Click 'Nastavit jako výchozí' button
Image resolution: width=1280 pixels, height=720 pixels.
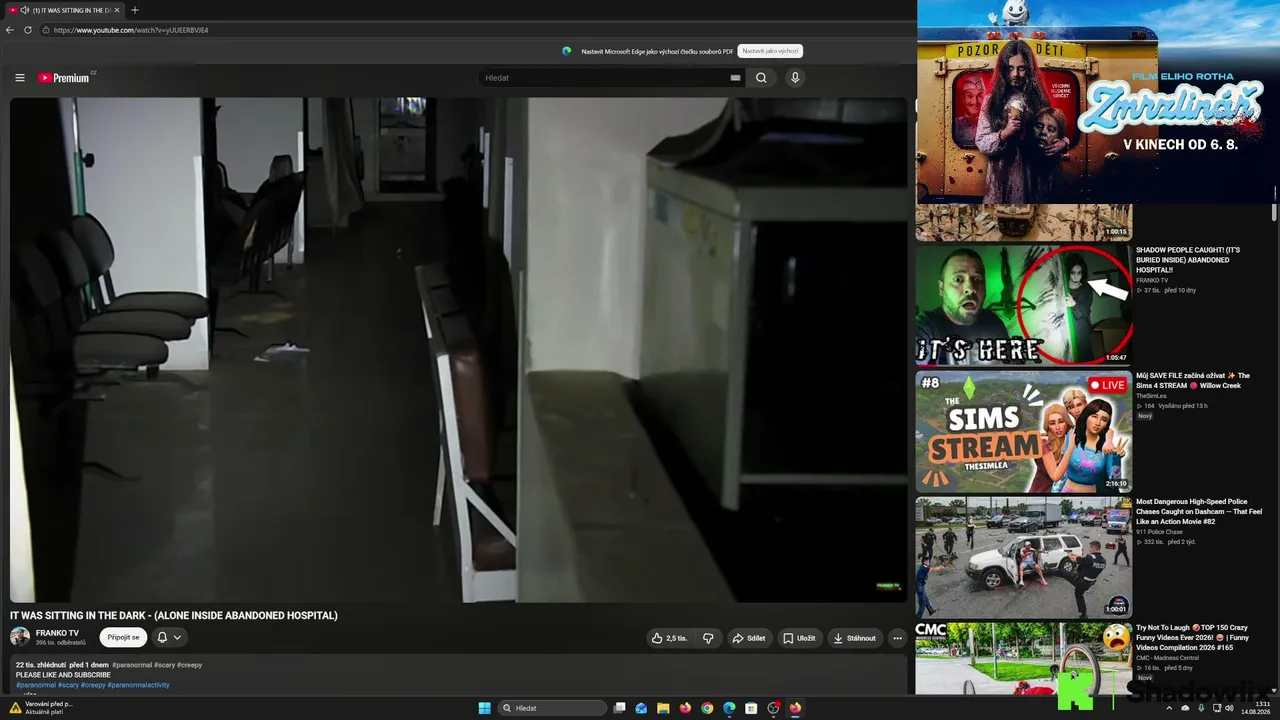coord(770,51)
